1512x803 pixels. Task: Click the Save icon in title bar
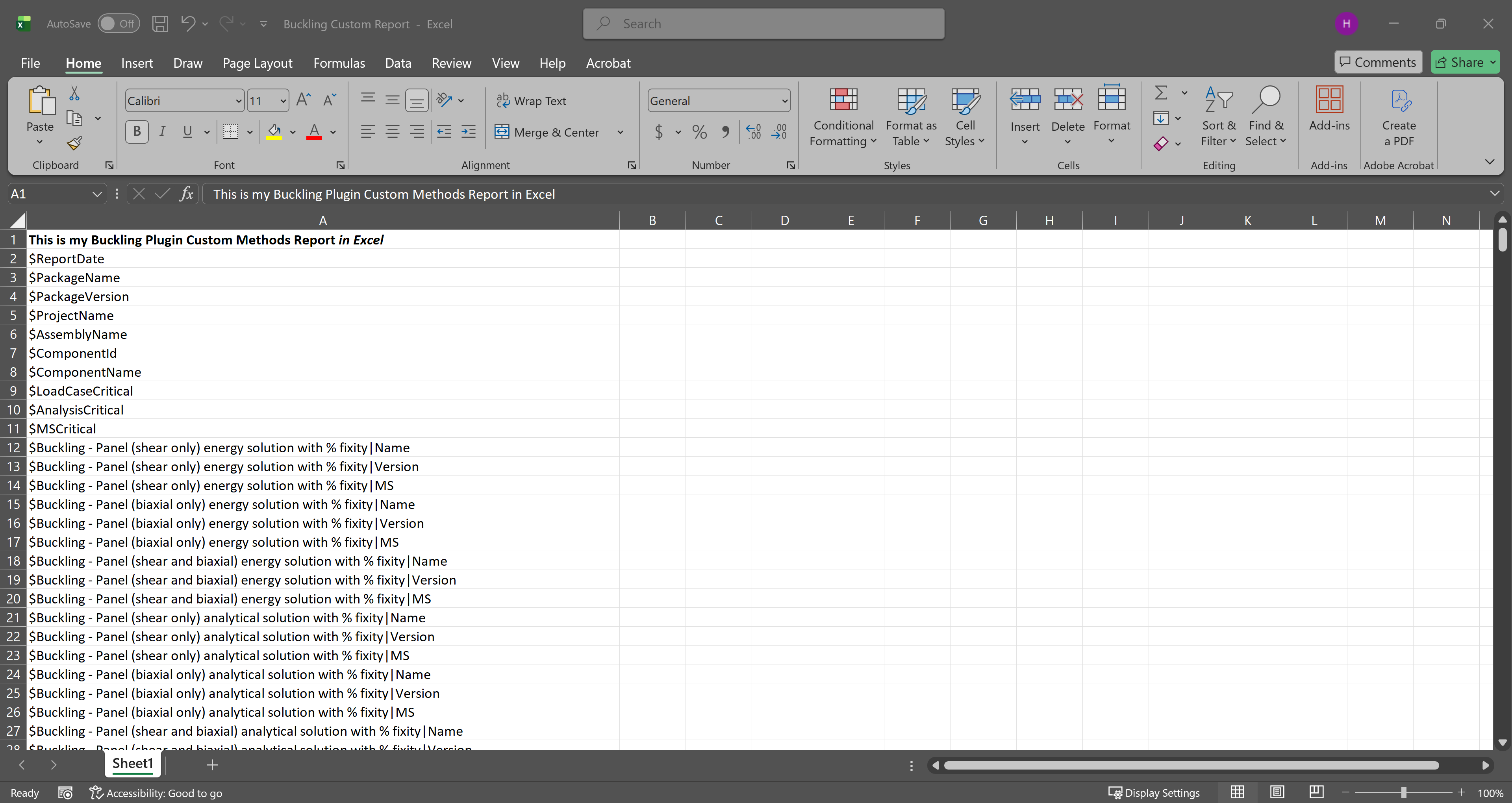[160, 24]
